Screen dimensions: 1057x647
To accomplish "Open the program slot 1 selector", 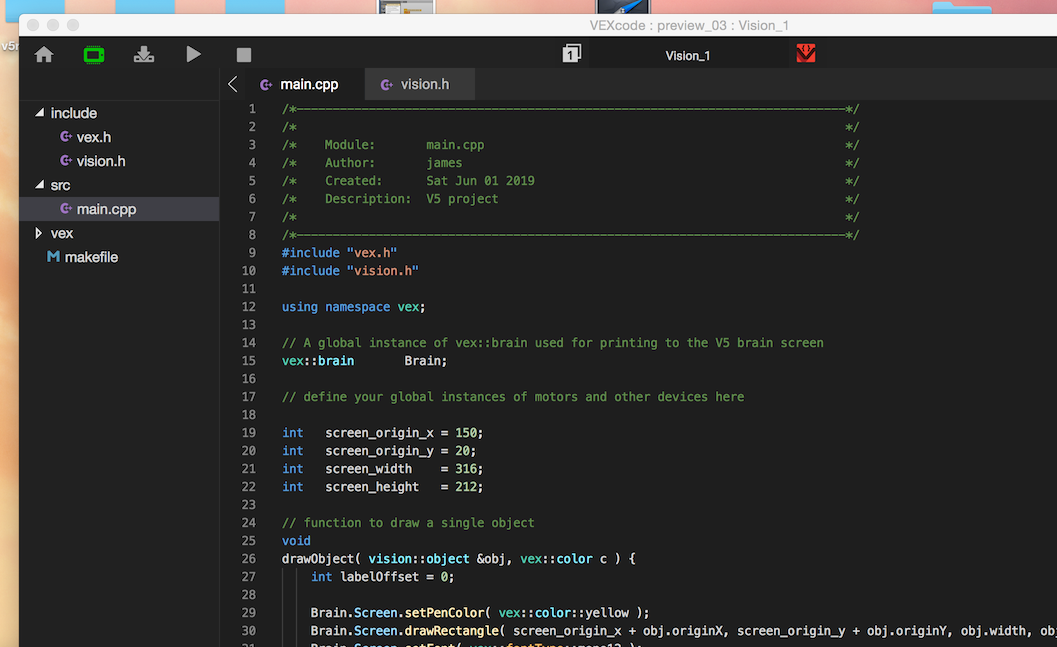I will pos(571,54).
